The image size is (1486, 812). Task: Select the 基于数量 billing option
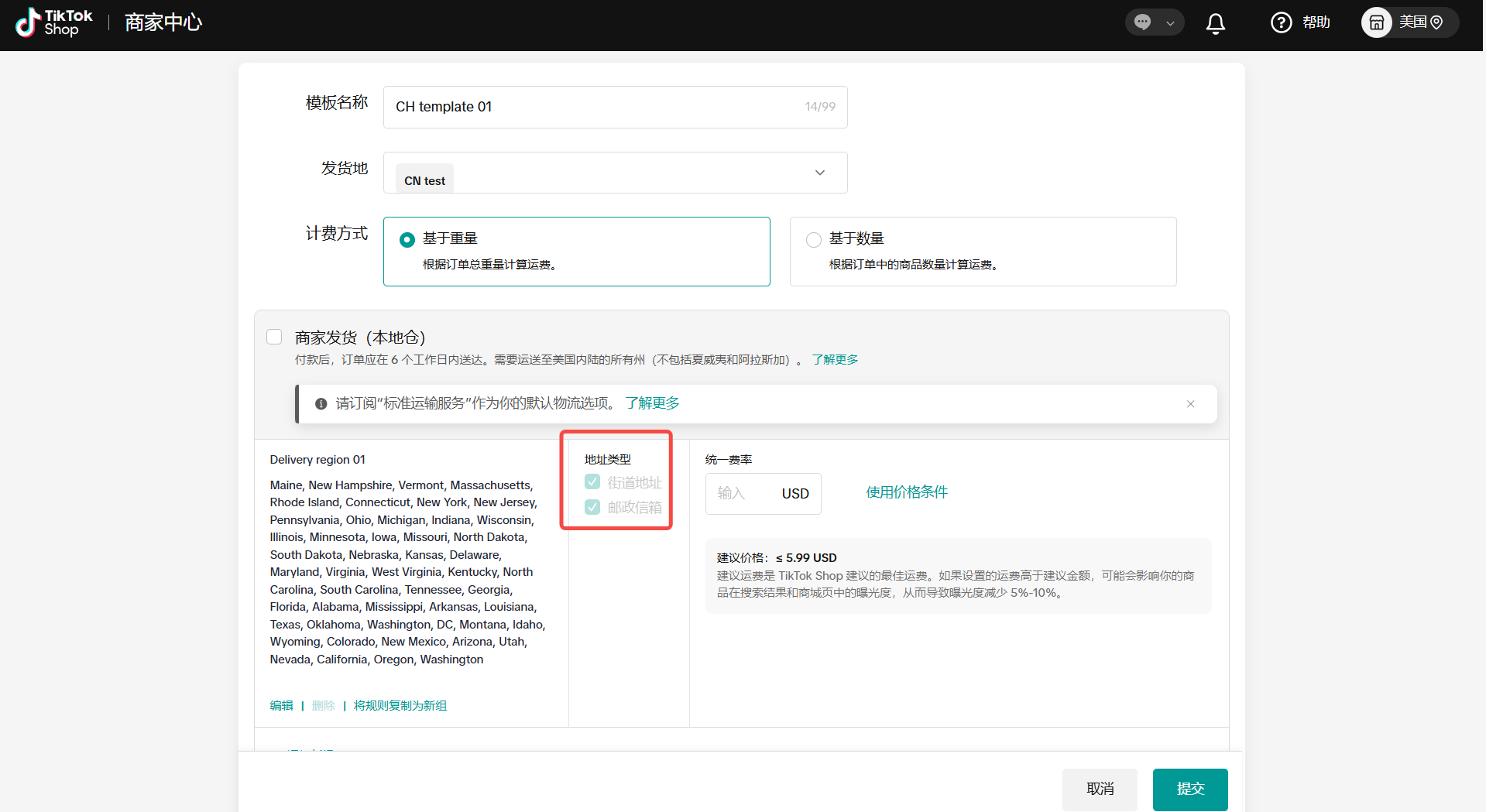pos(813,240)
